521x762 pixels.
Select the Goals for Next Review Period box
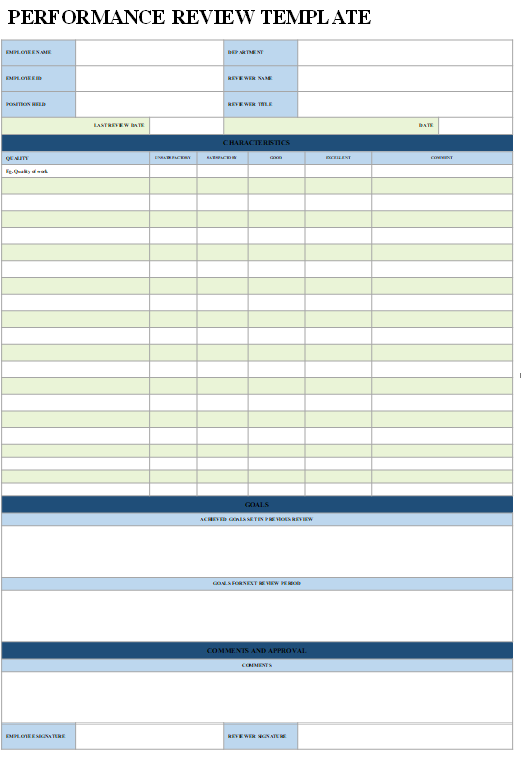[x=257, y=616]
